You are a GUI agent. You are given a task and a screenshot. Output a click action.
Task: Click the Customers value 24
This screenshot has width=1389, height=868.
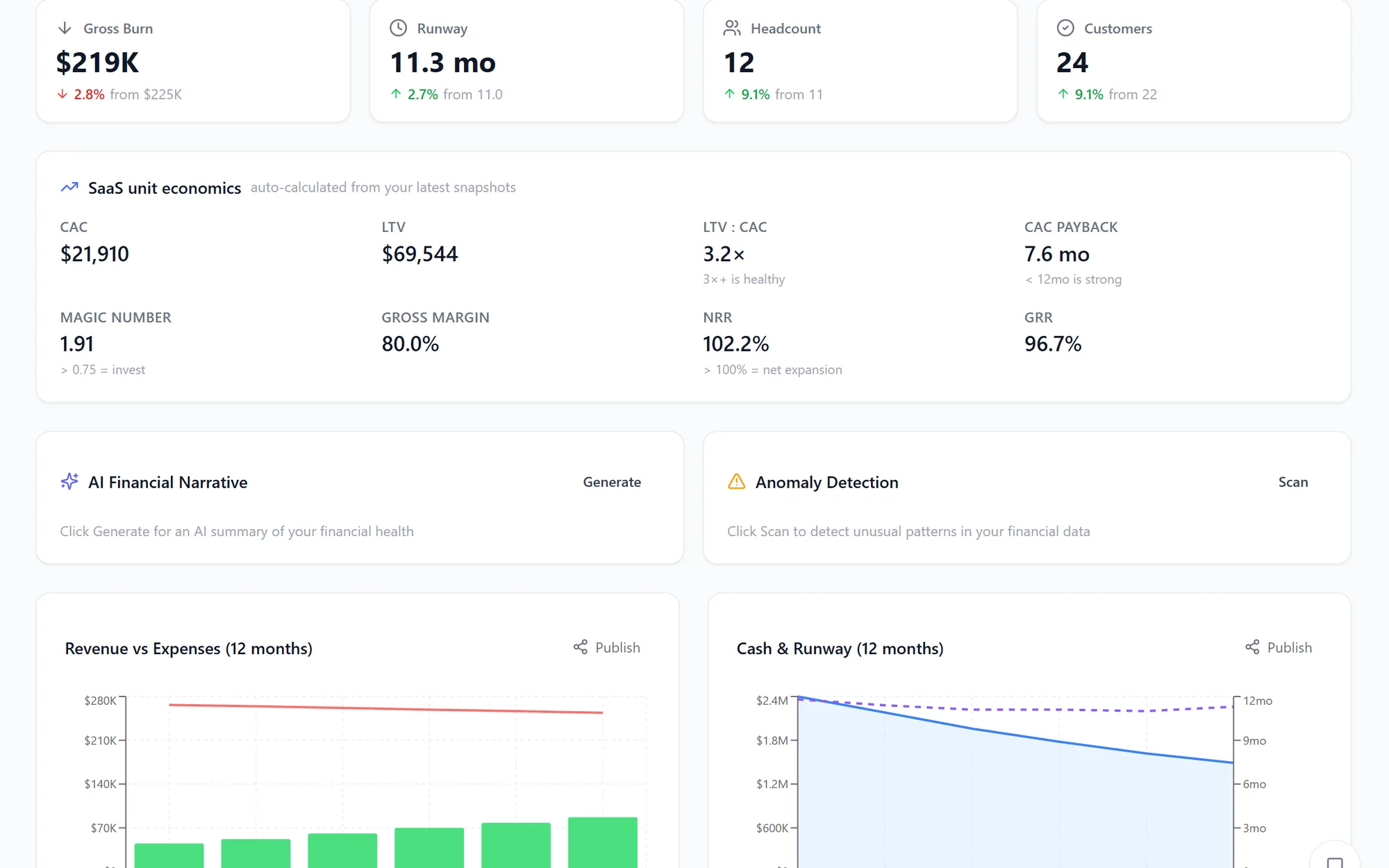[1073, 62]
